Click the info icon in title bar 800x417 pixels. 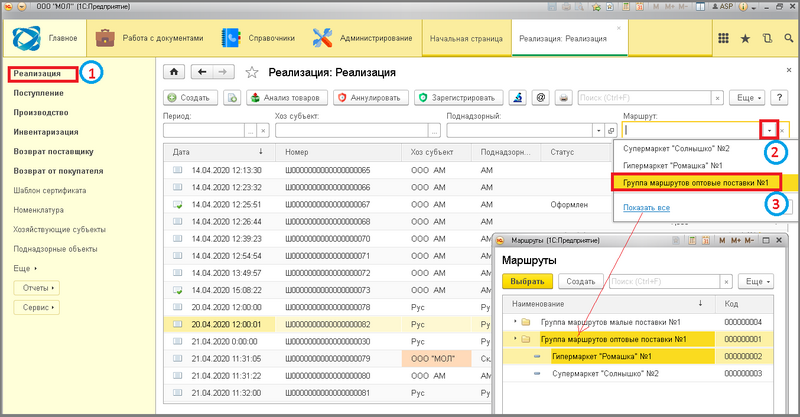(743, 7)
